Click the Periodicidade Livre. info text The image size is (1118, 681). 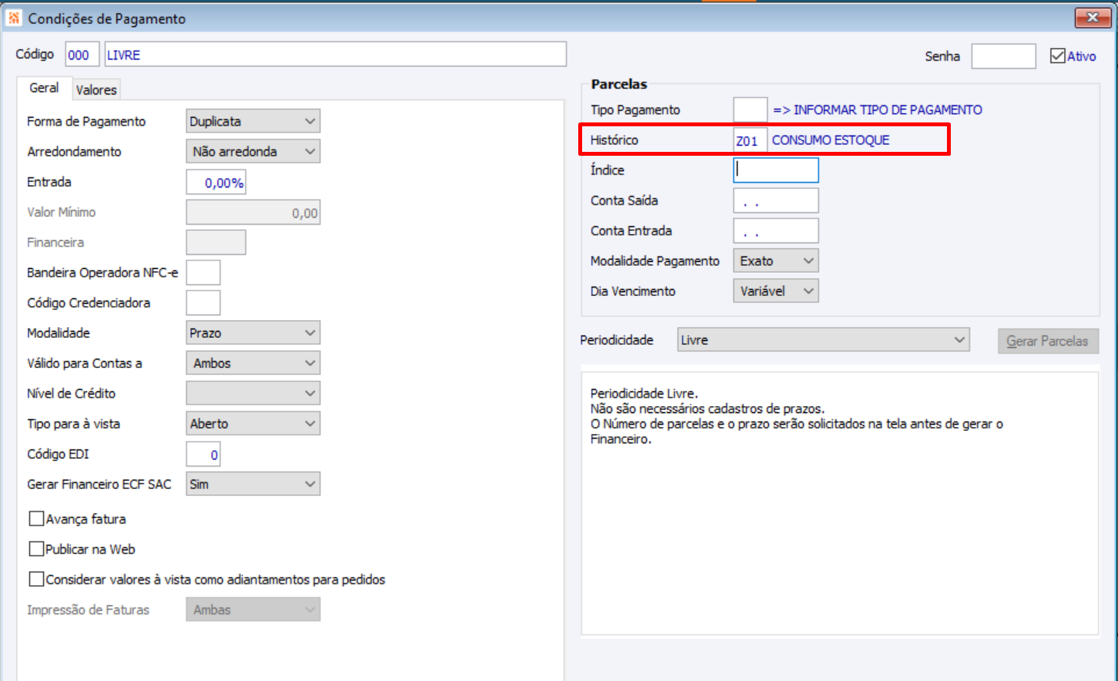[644, 393]
